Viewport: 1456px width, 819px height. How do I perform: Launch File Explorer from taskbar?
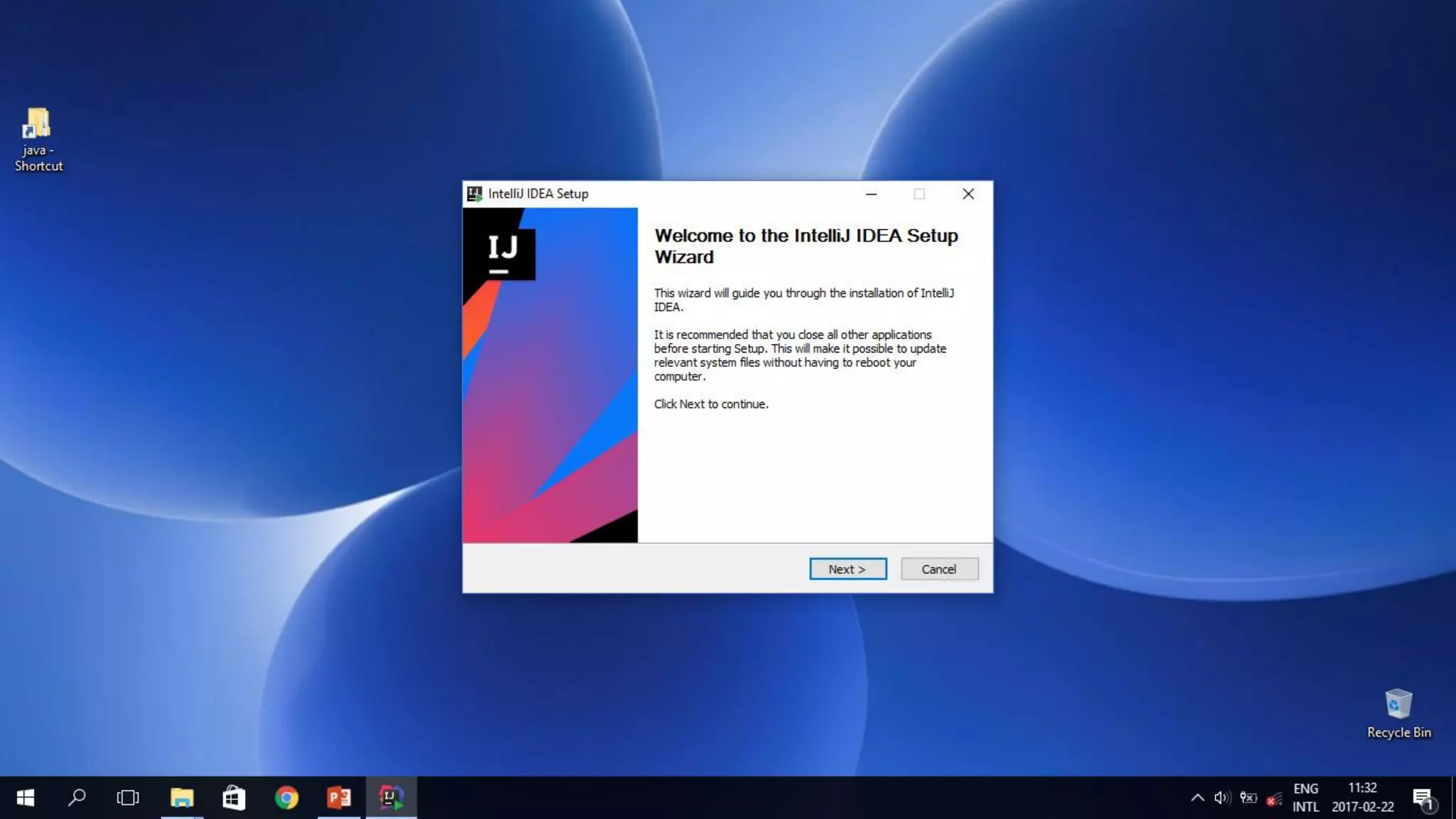pyautogui.click(x=182, y=798)
